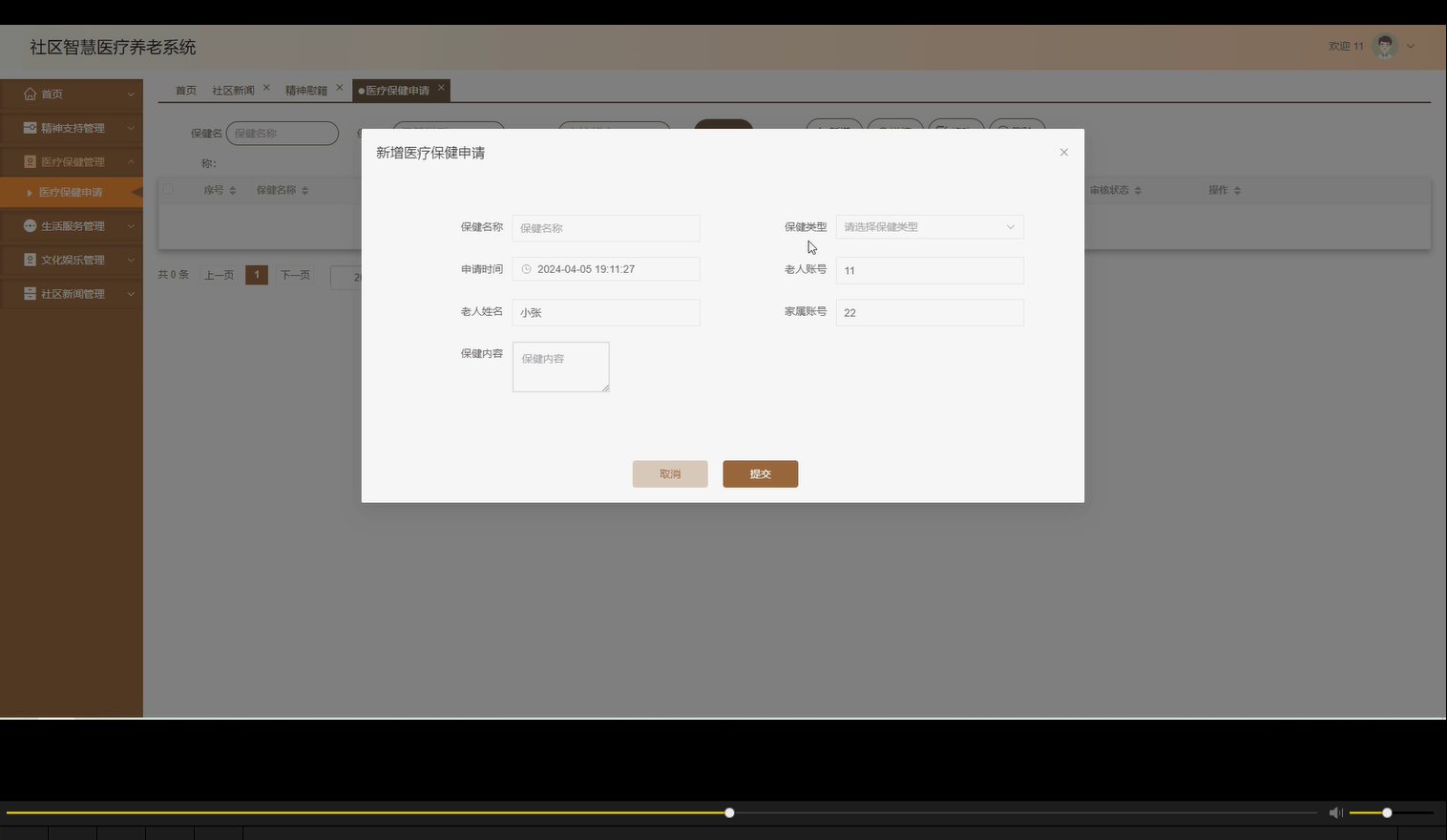Click the clock icon in 申请时间 field
The image size is (1447, 840).
coord(526,269)
